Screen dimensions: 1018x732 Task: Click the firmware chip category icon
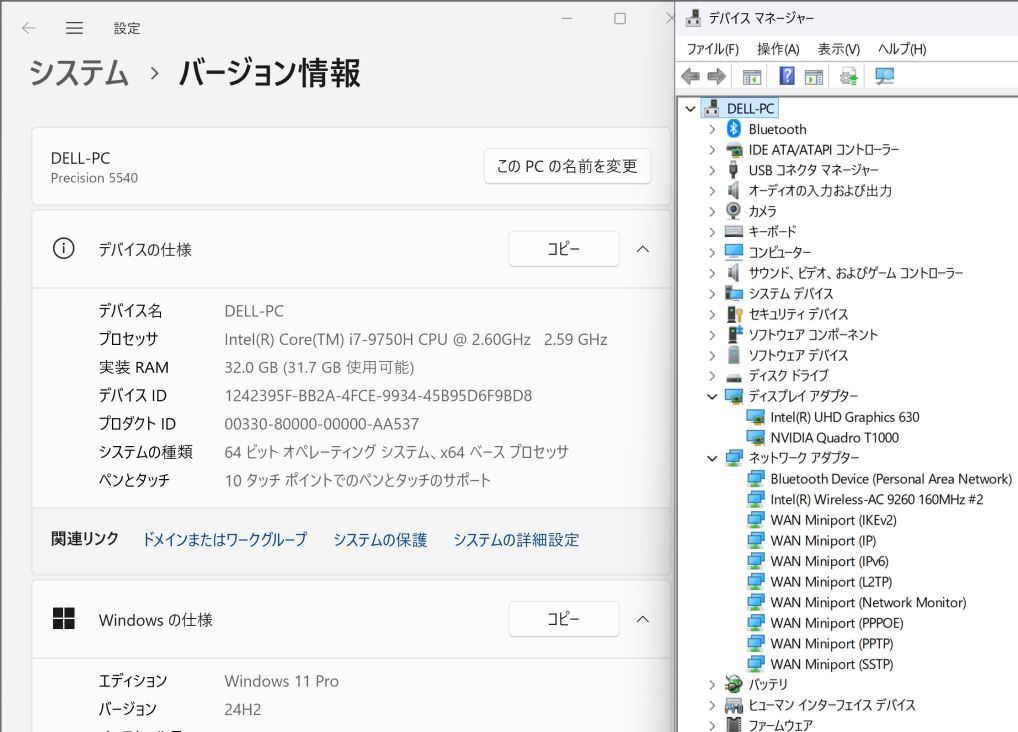pos(734,724)
